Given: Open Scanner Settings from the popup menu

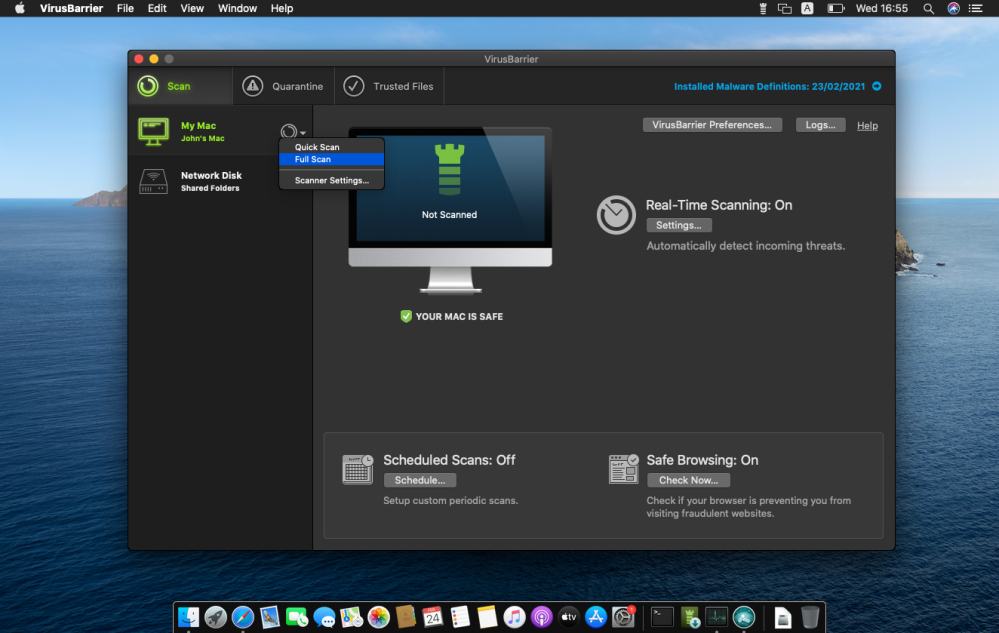Looking at the screenshot, I should 331,181.
